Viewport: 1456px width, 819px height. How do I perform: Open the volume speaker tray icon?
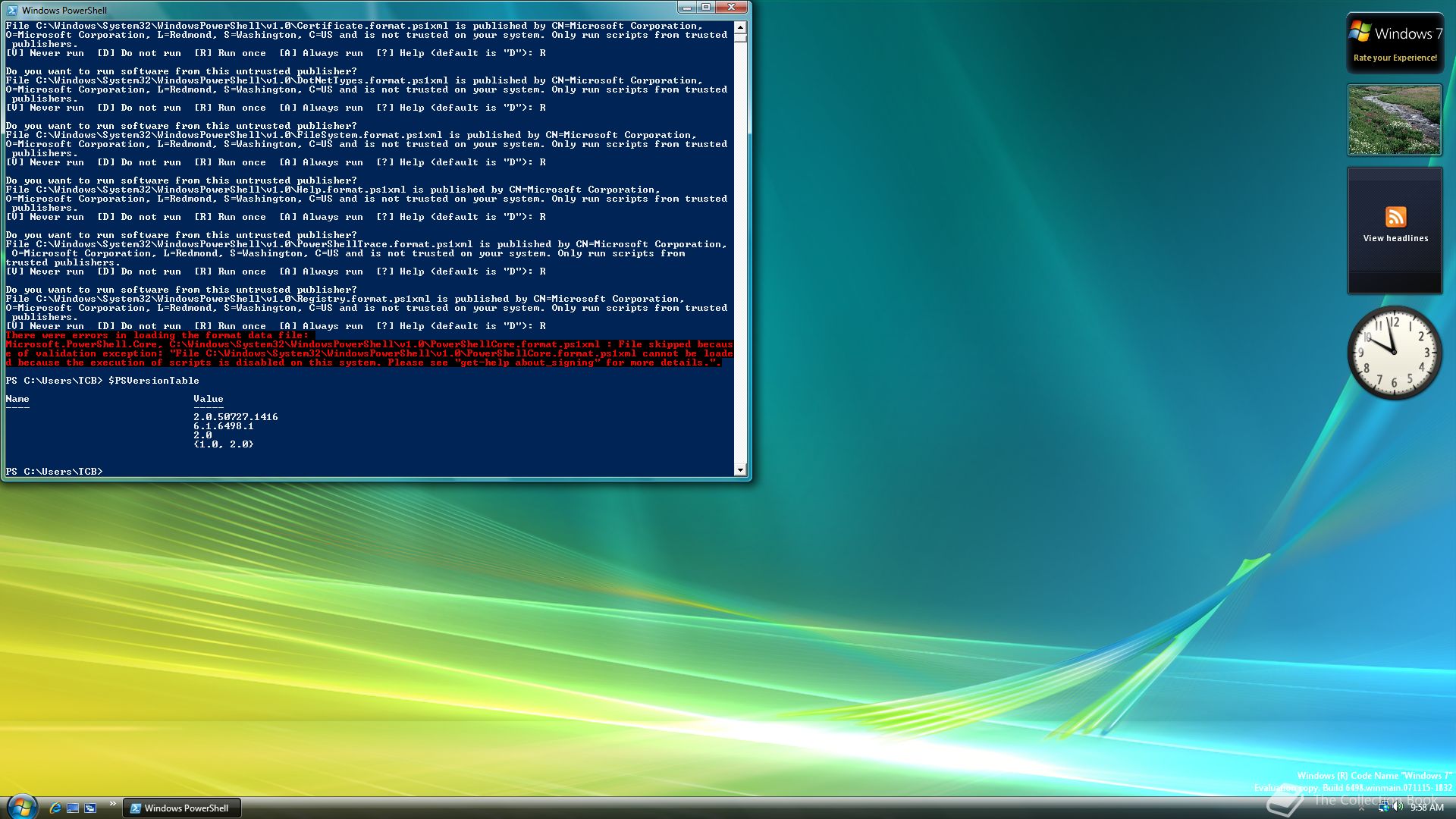[x=1398, y=808]
